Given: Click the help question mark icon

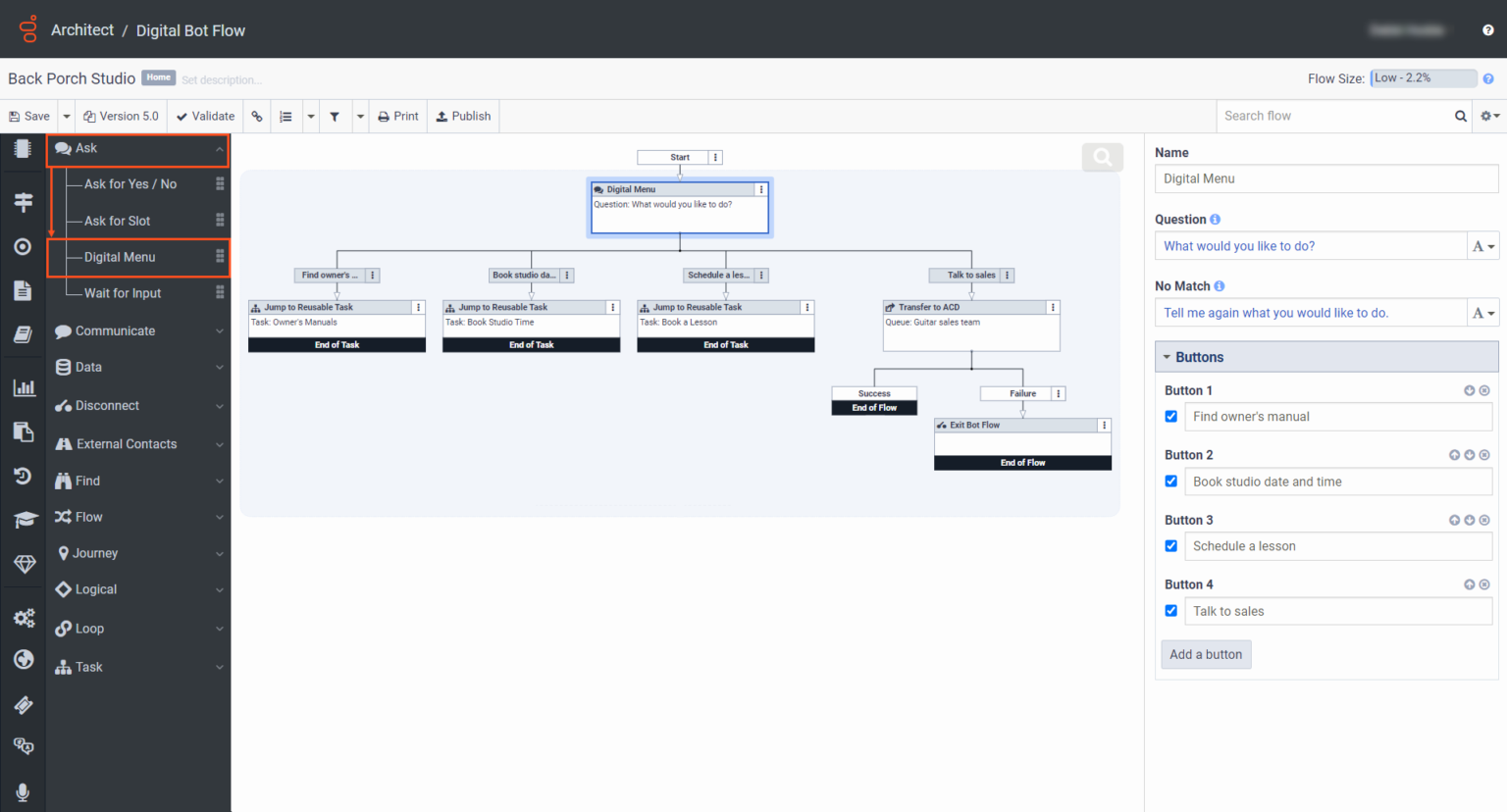Looking at the screenshot, I should click(1487, 29).
